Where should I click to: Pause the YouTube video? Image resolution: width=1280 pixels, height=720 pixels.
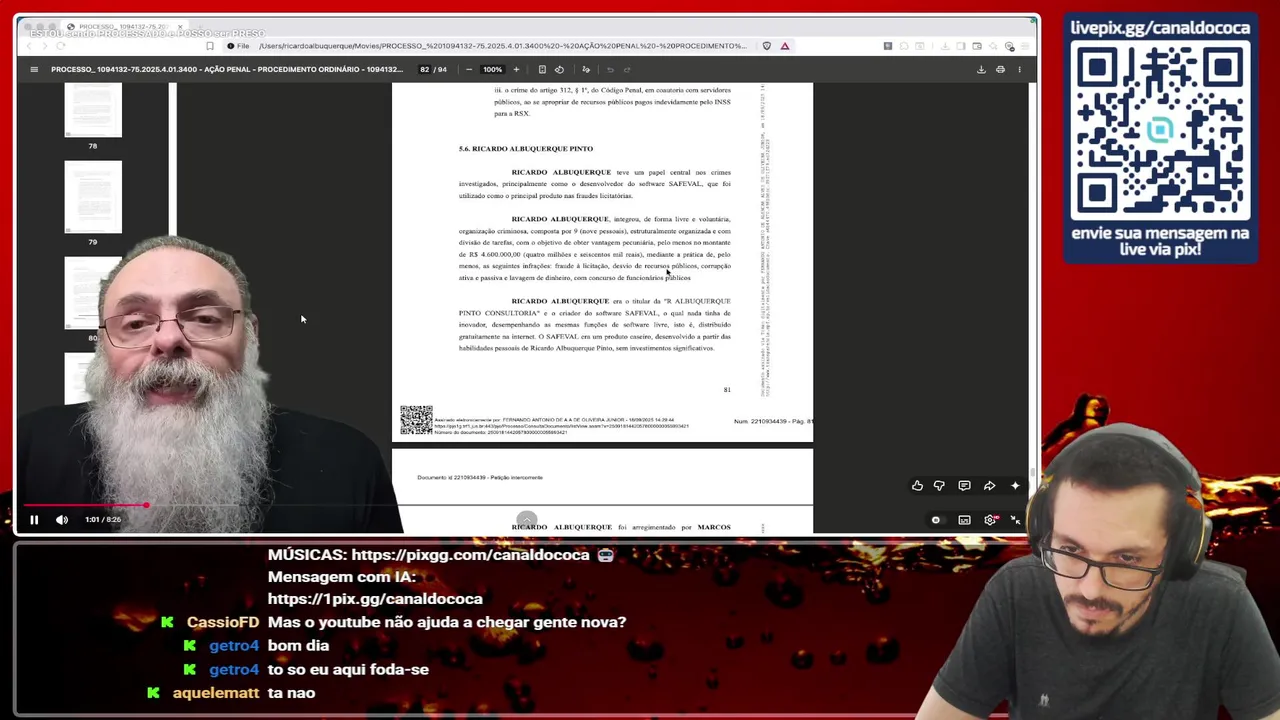point(34,519)
